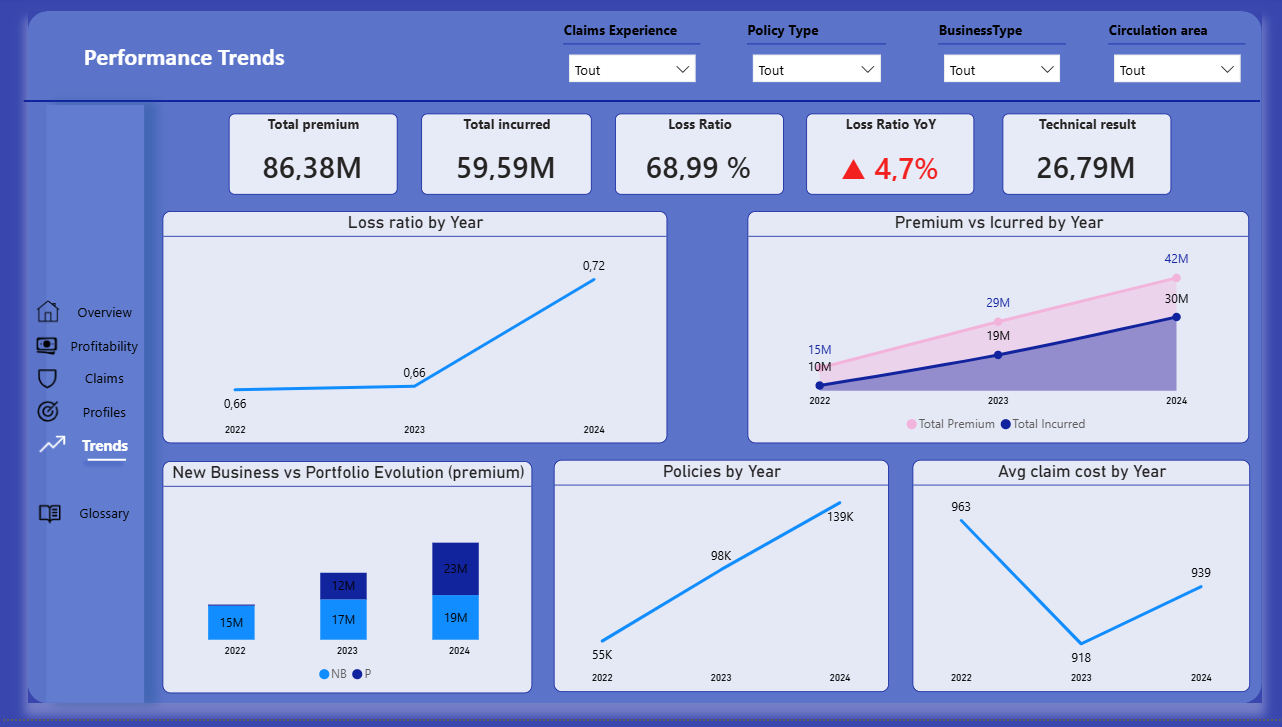This screenshot has width=1282, height=727.
Task: Click the Profitability money icon
Action: (47, 346)
